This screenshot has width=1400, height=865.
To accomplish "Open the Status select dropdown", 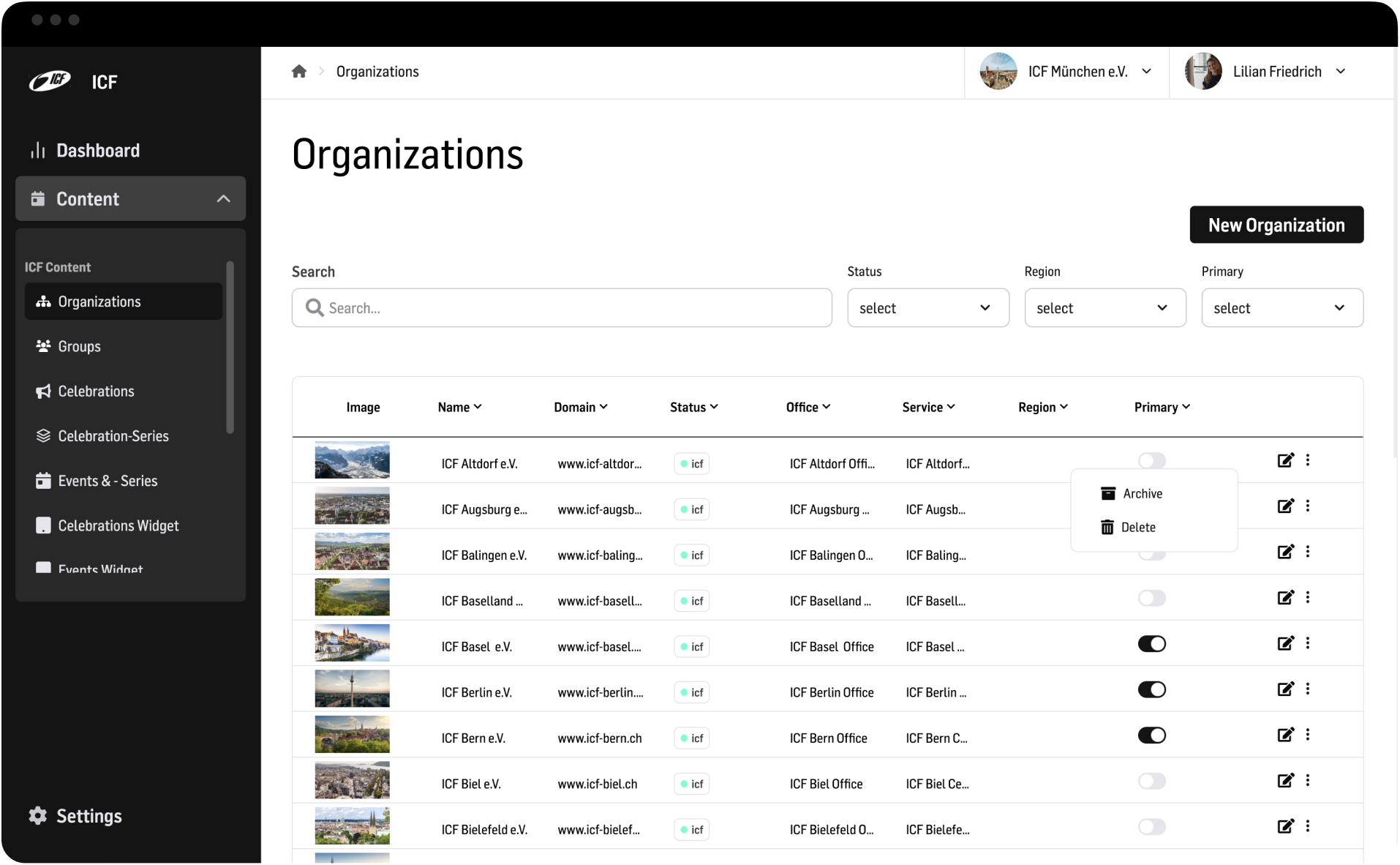I will coord(927,307).
